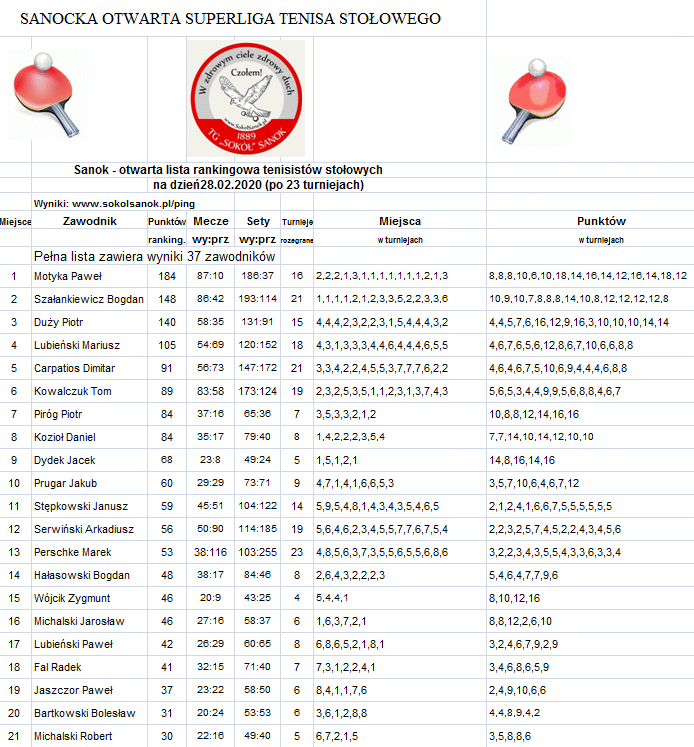Select the Zawodnik column header
Viewport: 694px width, 747px height.
click(90, 222)
